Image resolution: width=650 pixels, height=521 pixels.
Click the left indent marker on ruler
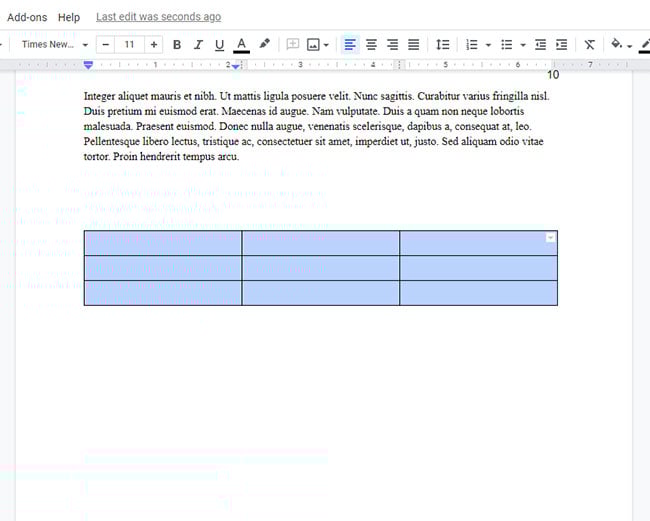[88, 64]
